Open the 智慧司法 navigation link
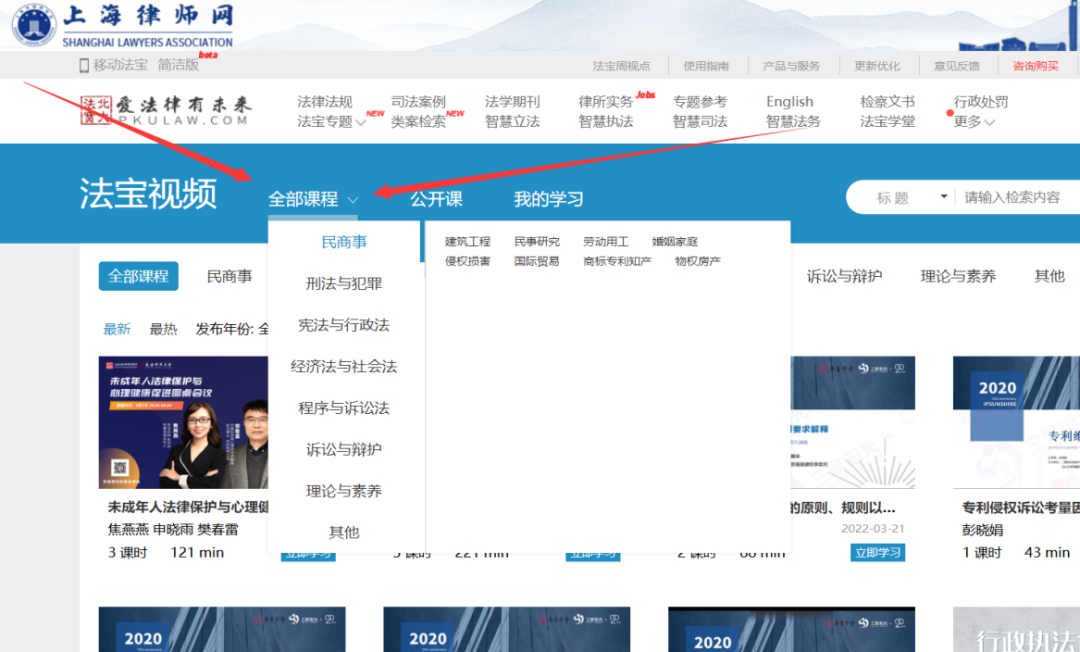 coord(700,122)
